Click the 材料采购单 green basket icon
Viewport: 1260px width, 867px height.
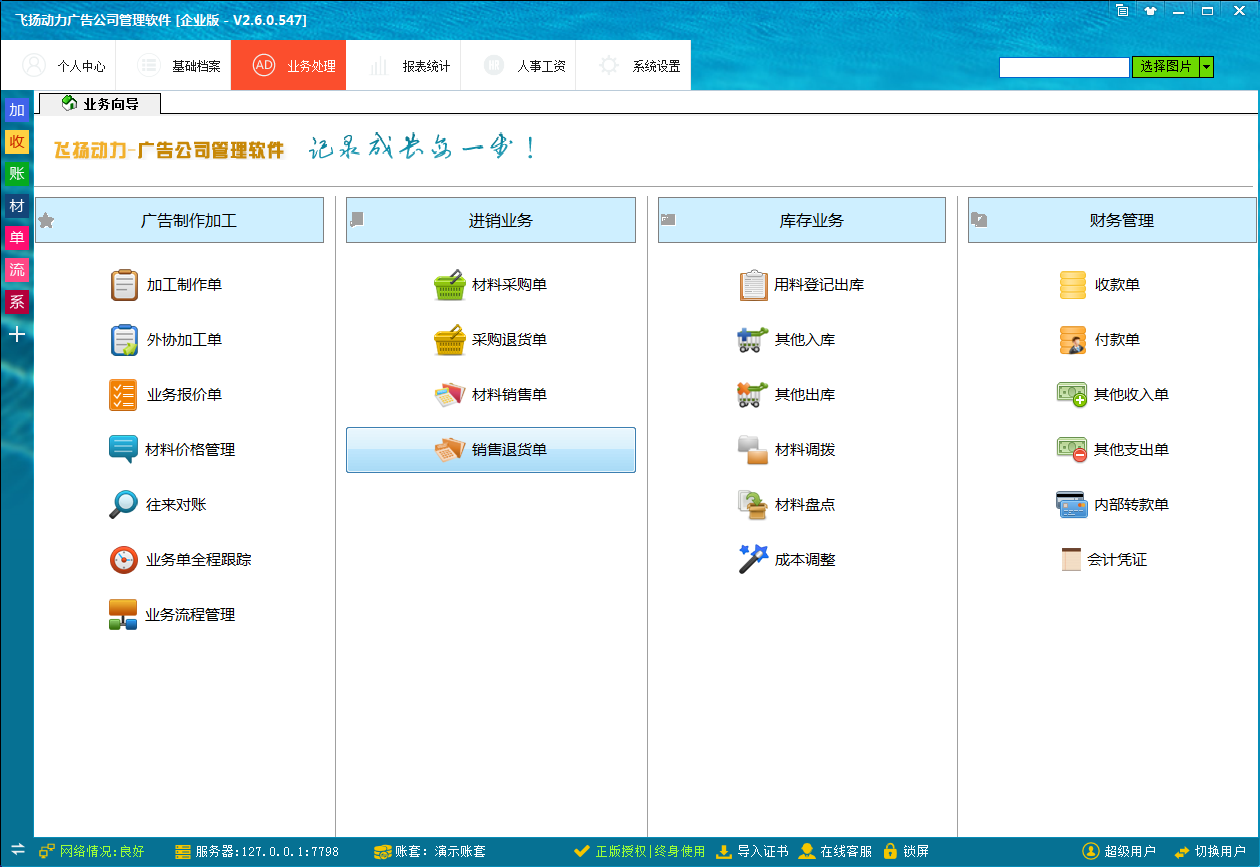(449, 285)
